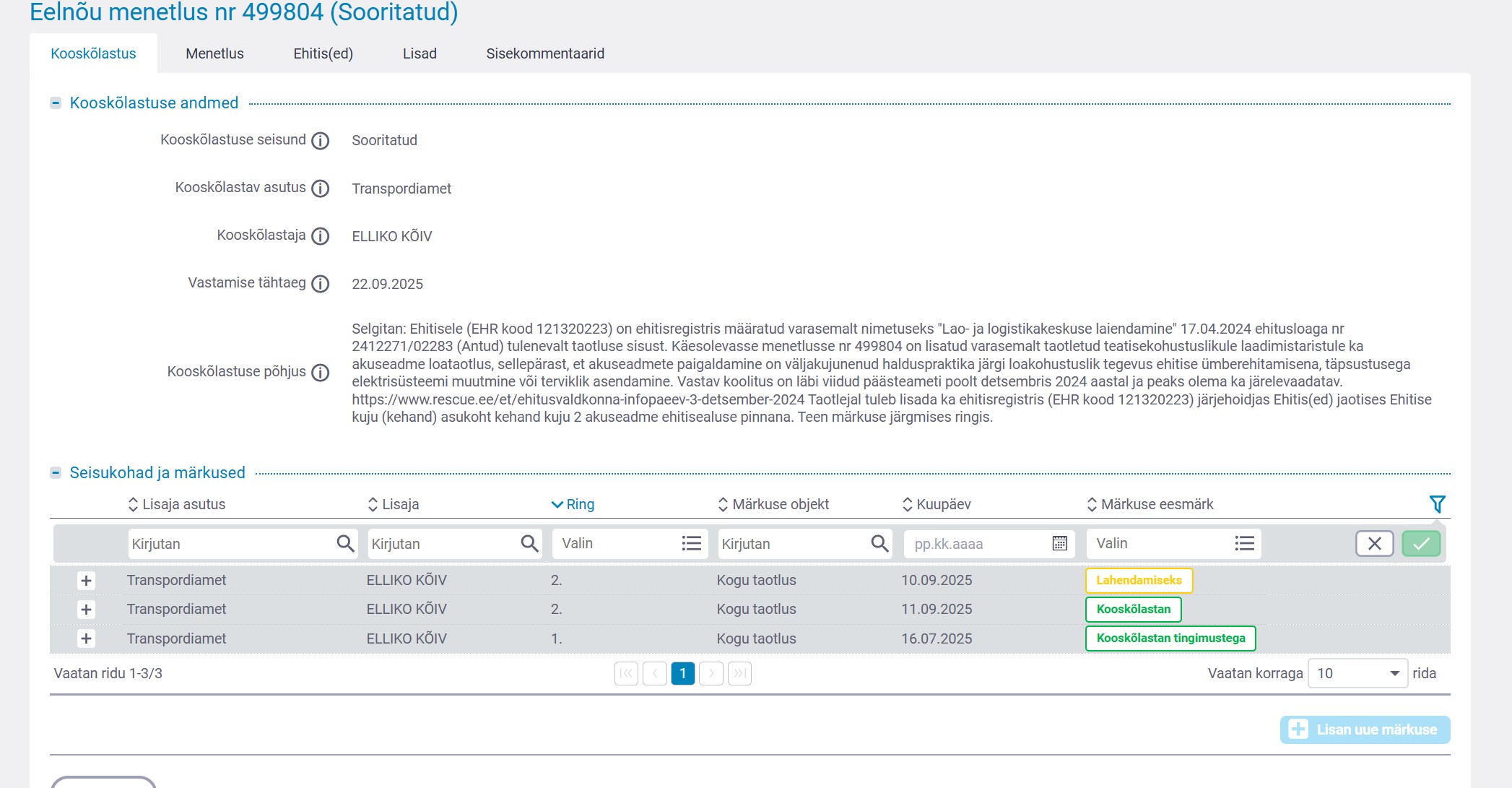This screenshot has height=788, width=1512.
Task: Click search icon in Märkuse objekt filter
Action: coord(879,543)
